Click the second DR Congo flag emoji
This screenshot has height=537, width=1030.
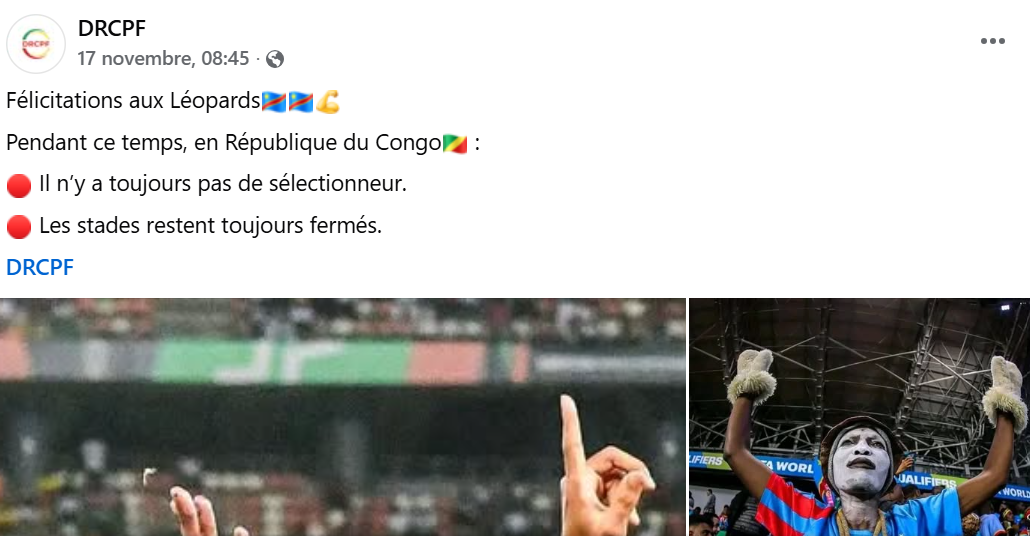coord(300,101)
